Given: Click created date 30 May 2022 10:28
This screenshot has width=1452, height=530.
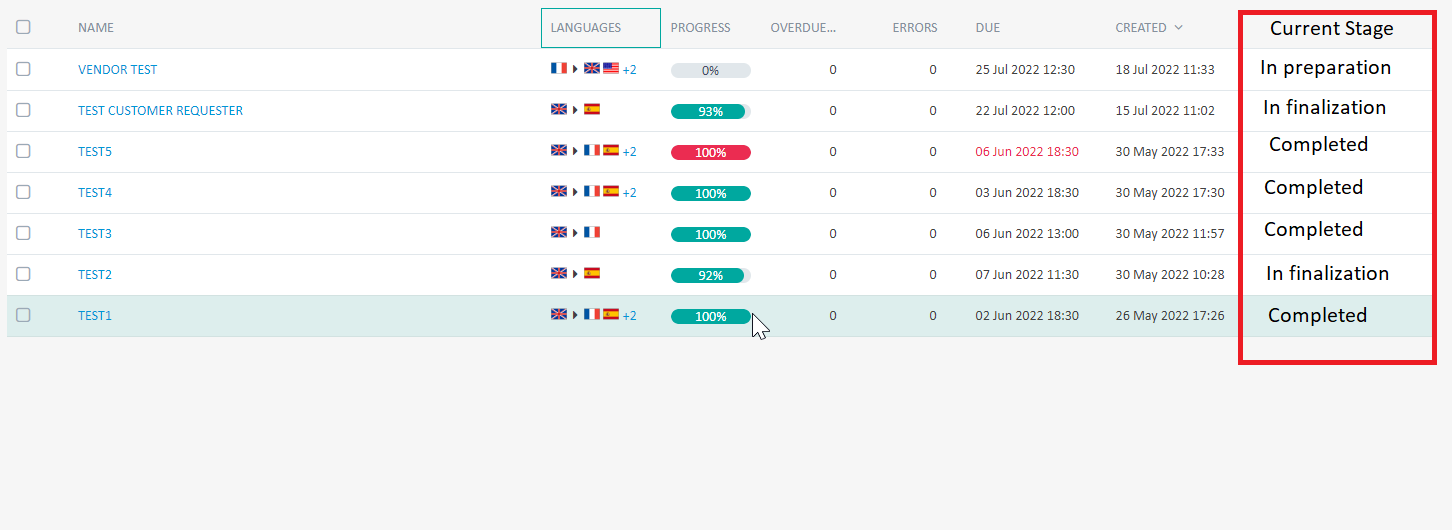Looking at the screenshot, I should pyautogui.click(x=1170, y=275).
